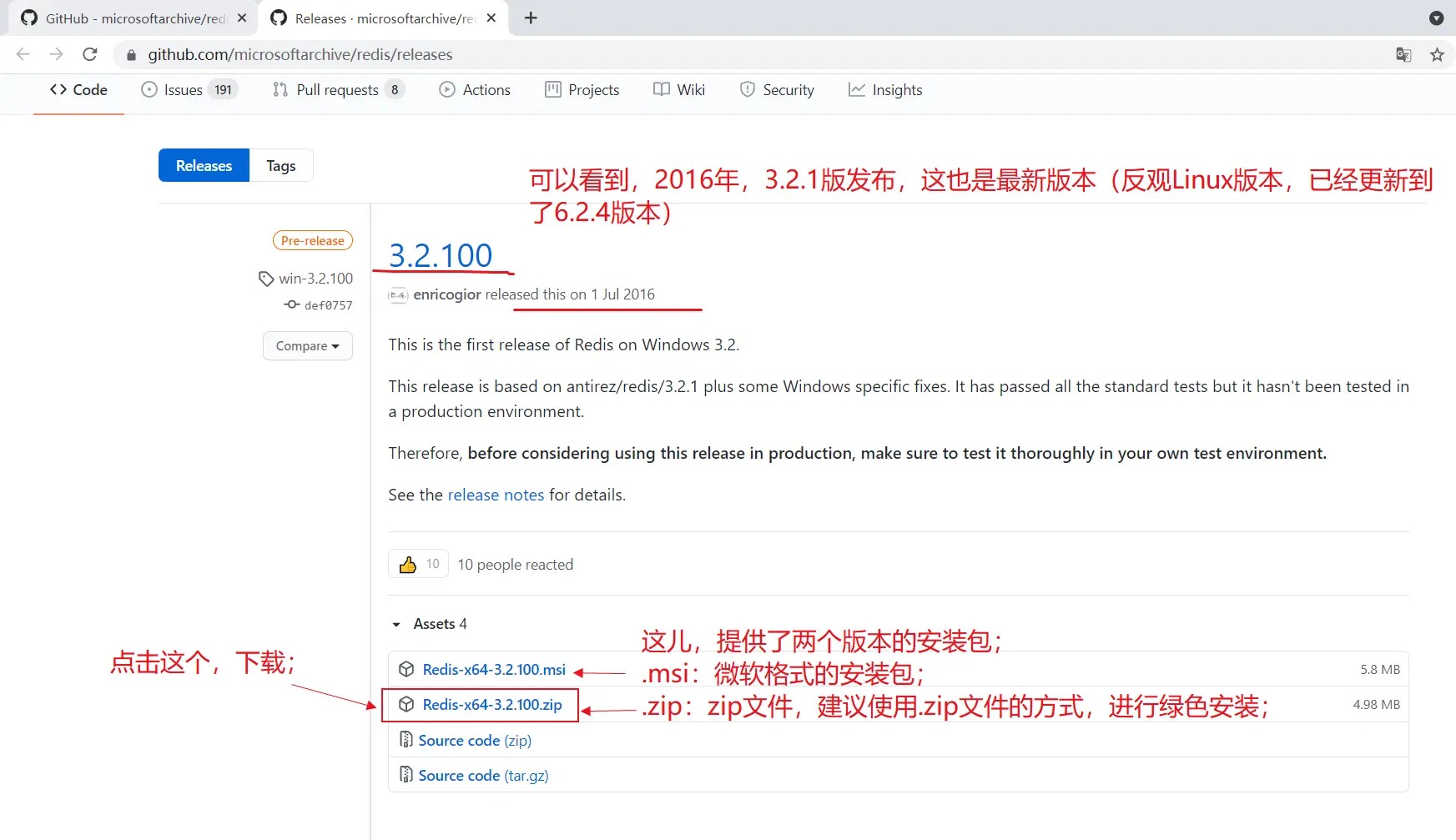Open the release notes link
The height and width of the screenshot is (840, 1456).
point(496,495)
